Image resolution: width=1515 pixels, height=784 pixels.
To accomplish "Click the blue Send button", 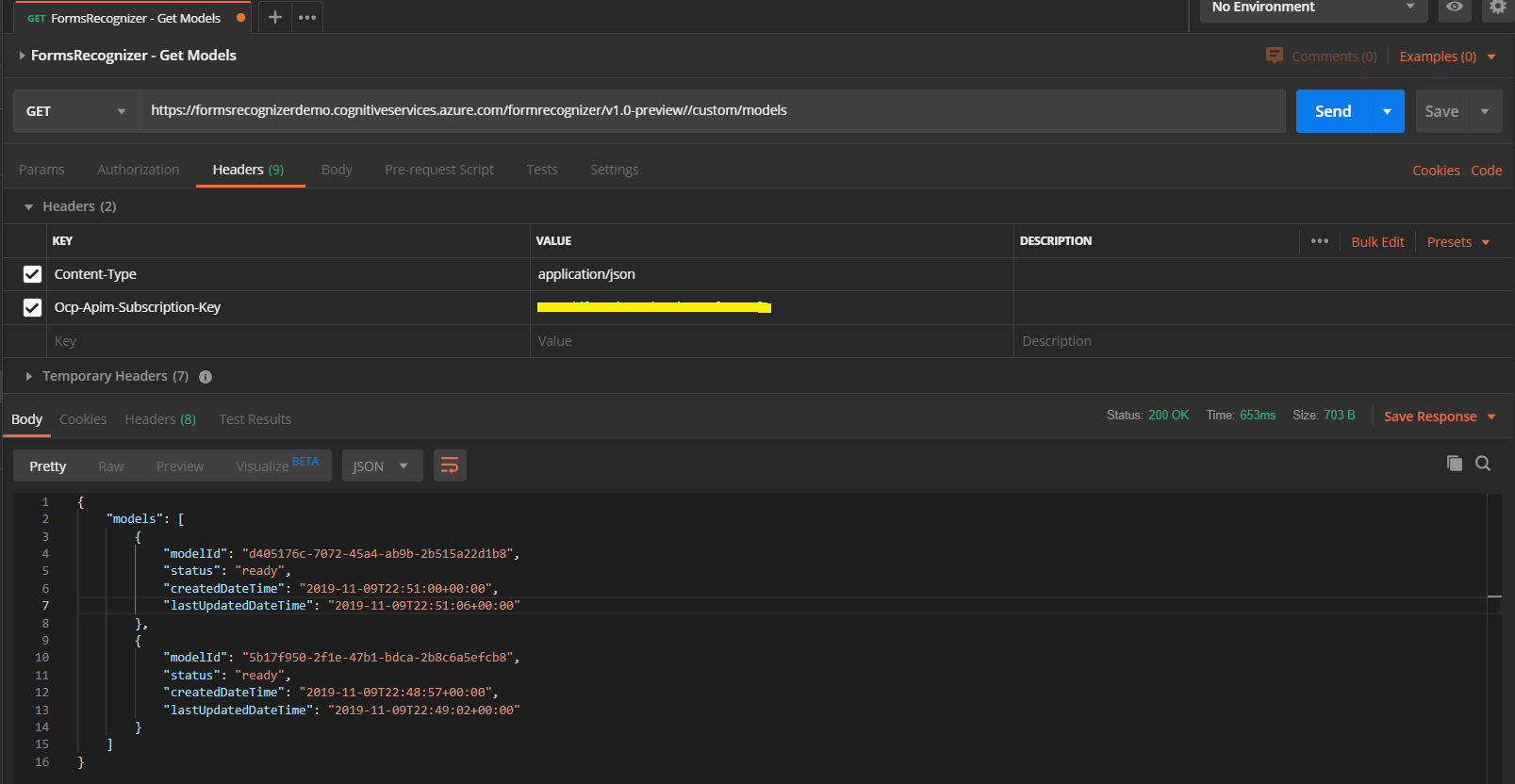I will (x=1333, y=111).
